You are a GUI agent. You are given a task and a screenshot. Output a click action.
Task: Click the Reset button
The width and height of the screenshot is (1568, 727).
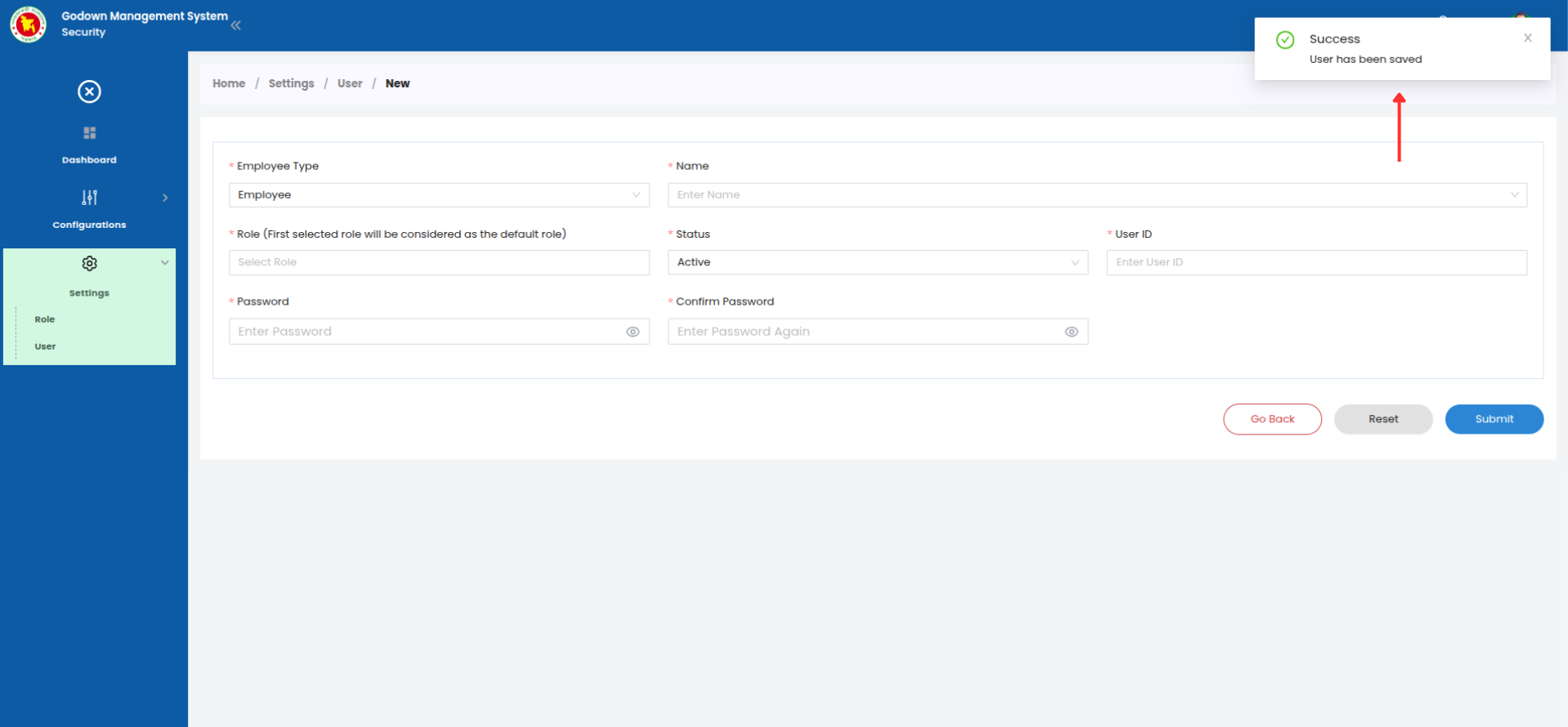pyautogui.click(x=1383, y=419)
